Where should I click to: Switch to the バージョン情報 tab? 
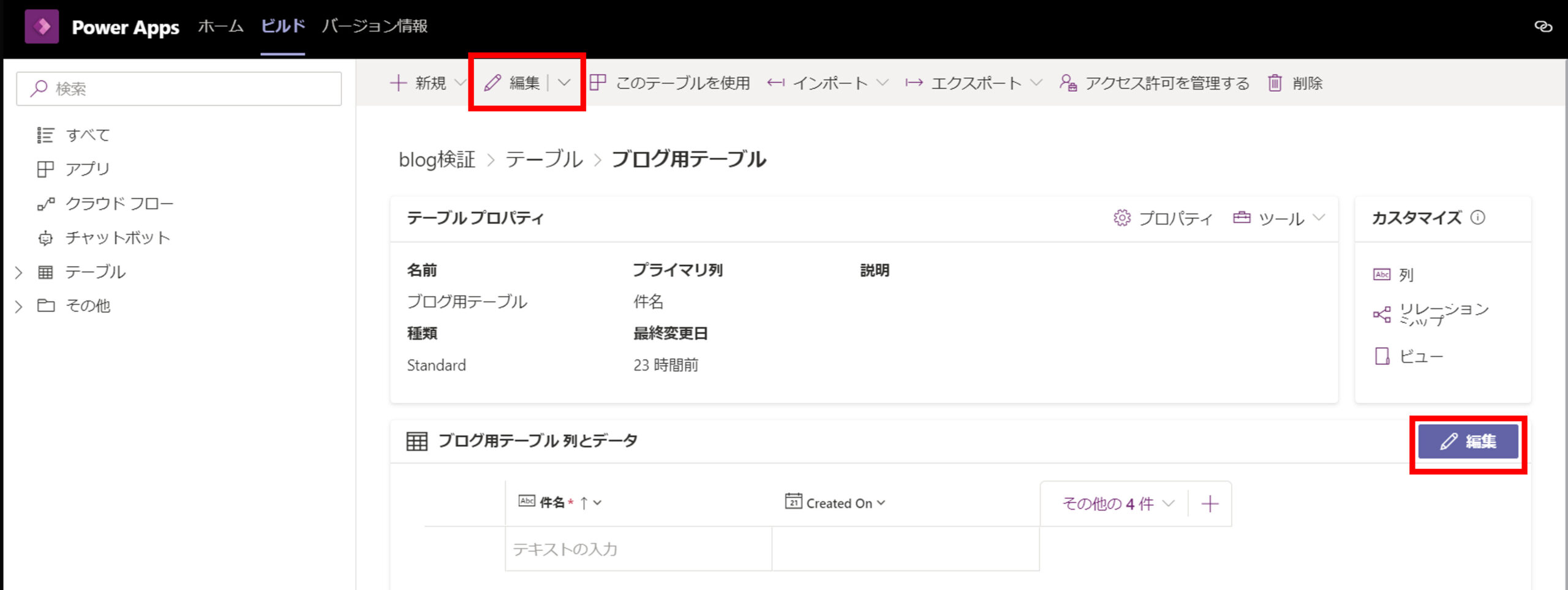pos(374,26)
